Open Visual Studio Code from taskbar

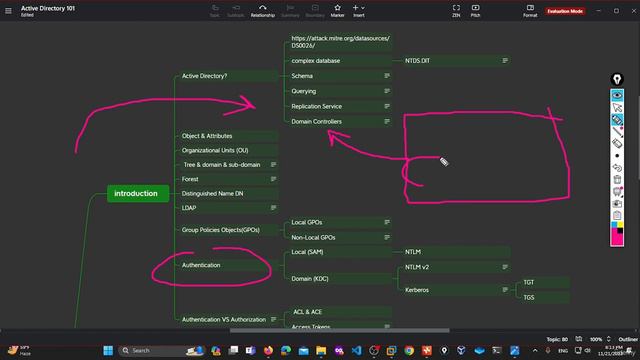click(356, 350)
